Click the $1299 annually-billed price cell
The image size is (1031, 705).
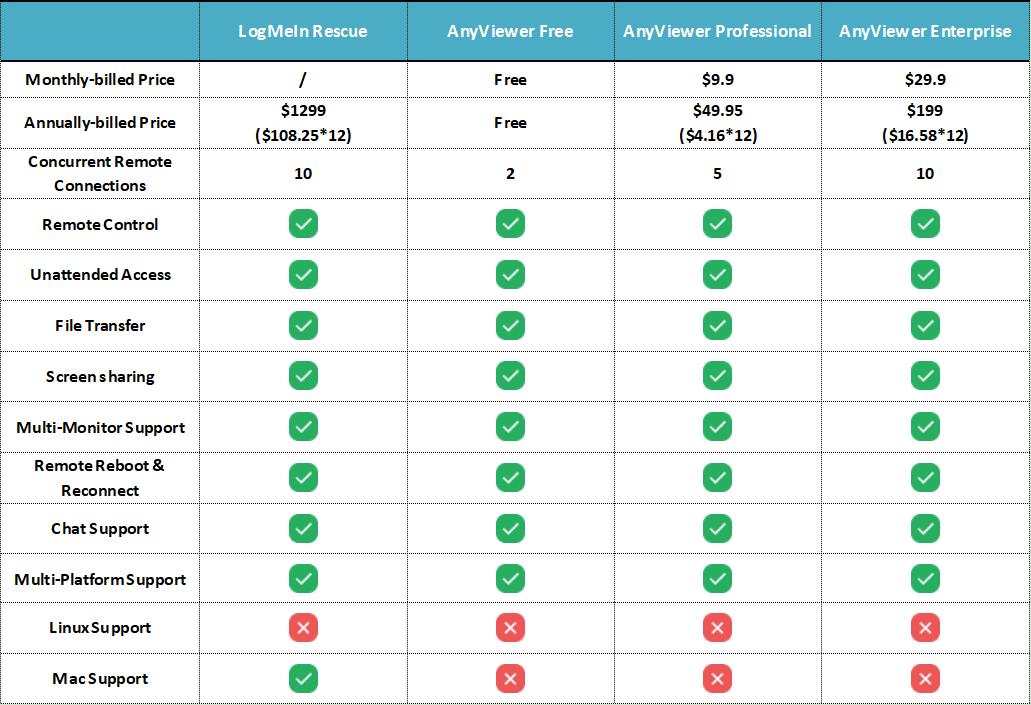(303, 122)
